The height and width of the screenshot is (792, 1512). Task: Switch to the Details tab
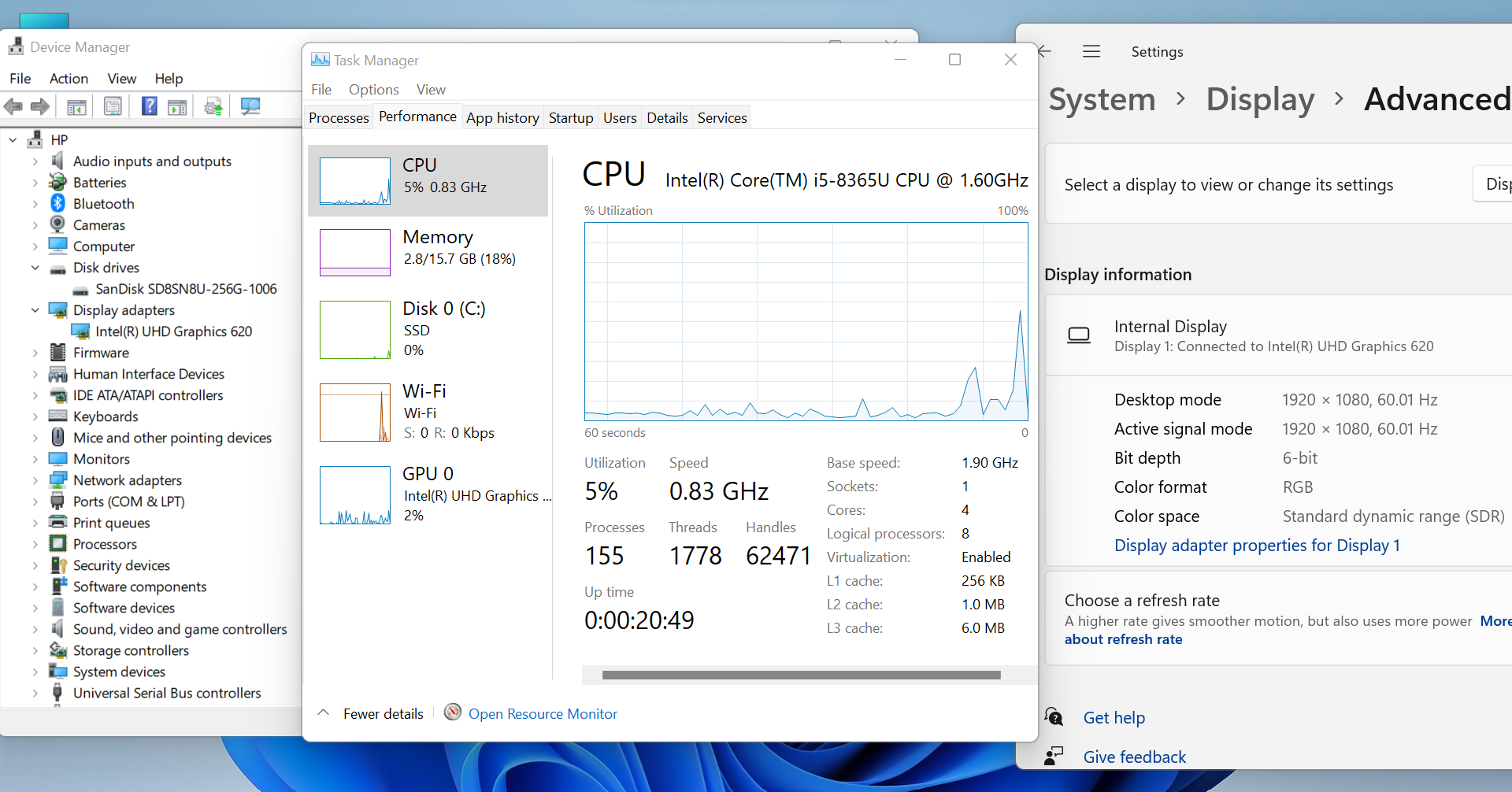pos(667,117)
